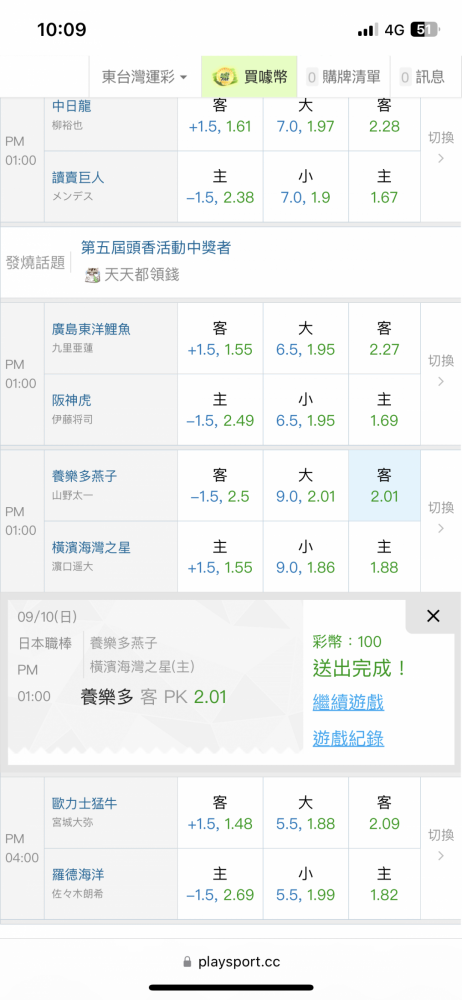This screenshot has width=462, height=1000.
Task: Click 切換 arrow for 歐力士 vs 羅德 game
Action: [x=440, y=845]
